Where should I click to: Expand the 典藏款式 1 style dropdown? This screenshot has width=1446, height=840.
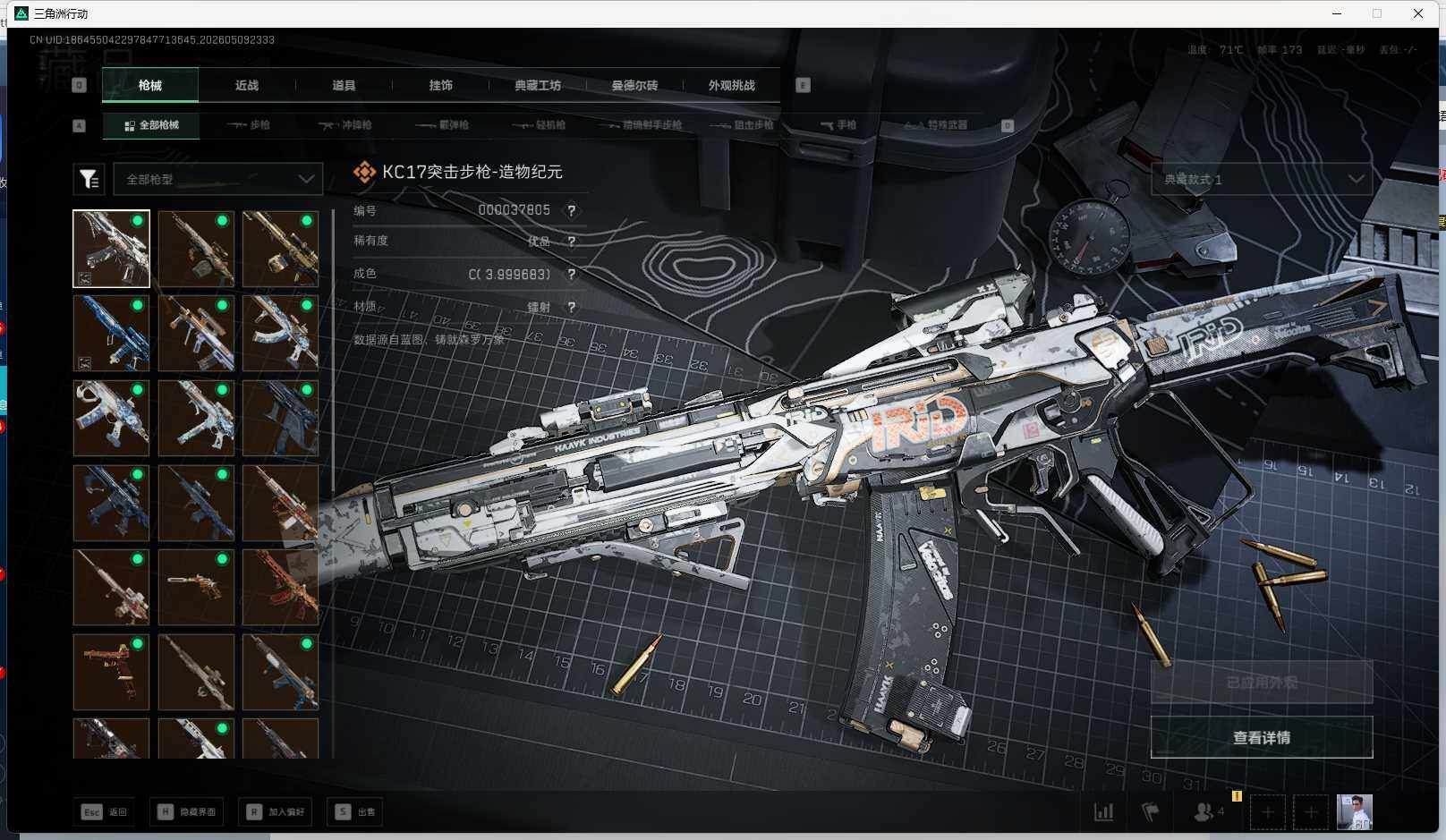coord(1262,179)
